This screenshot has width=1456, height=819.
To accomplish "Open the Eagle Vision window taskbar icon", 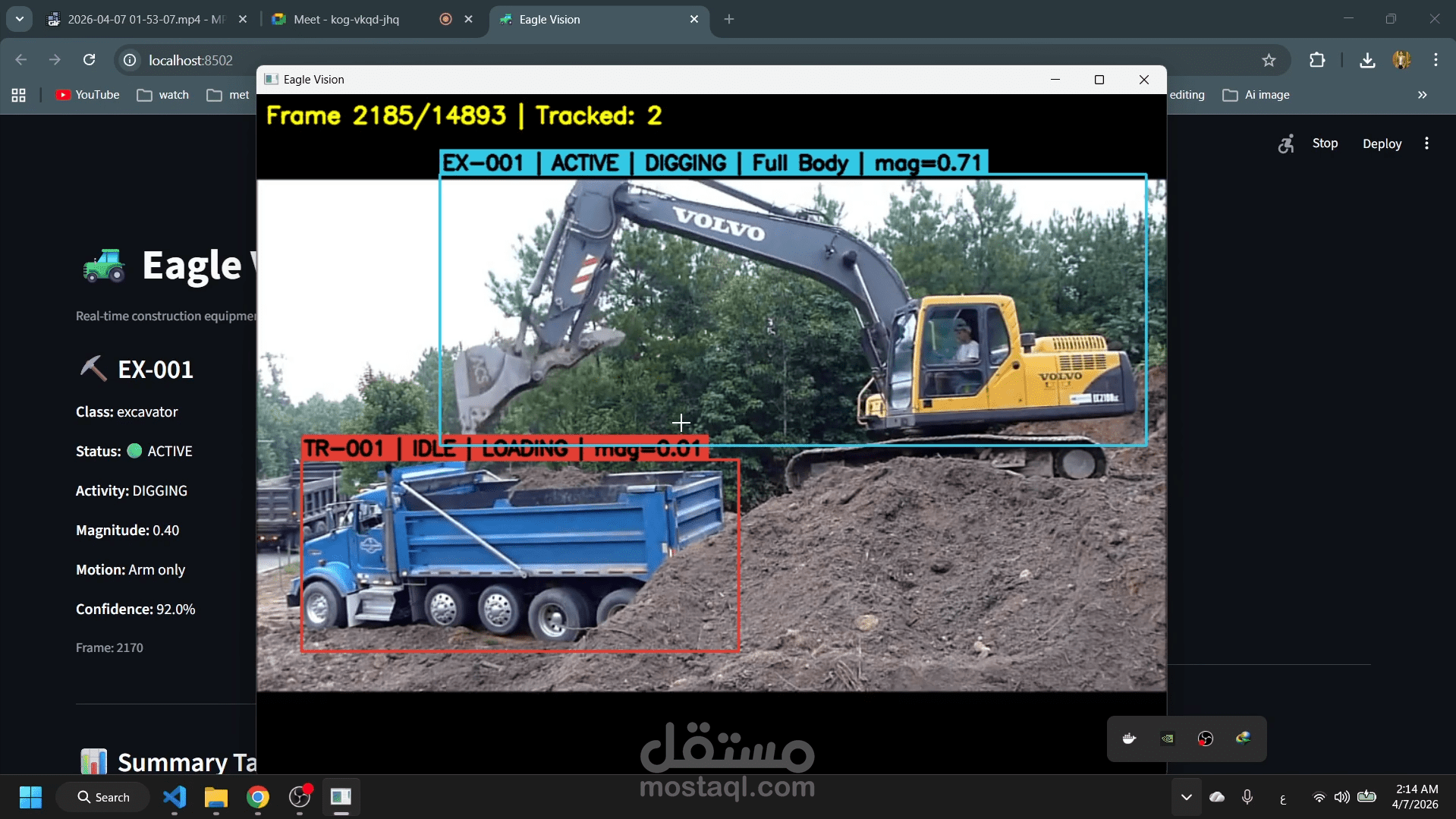I will 341,797.
